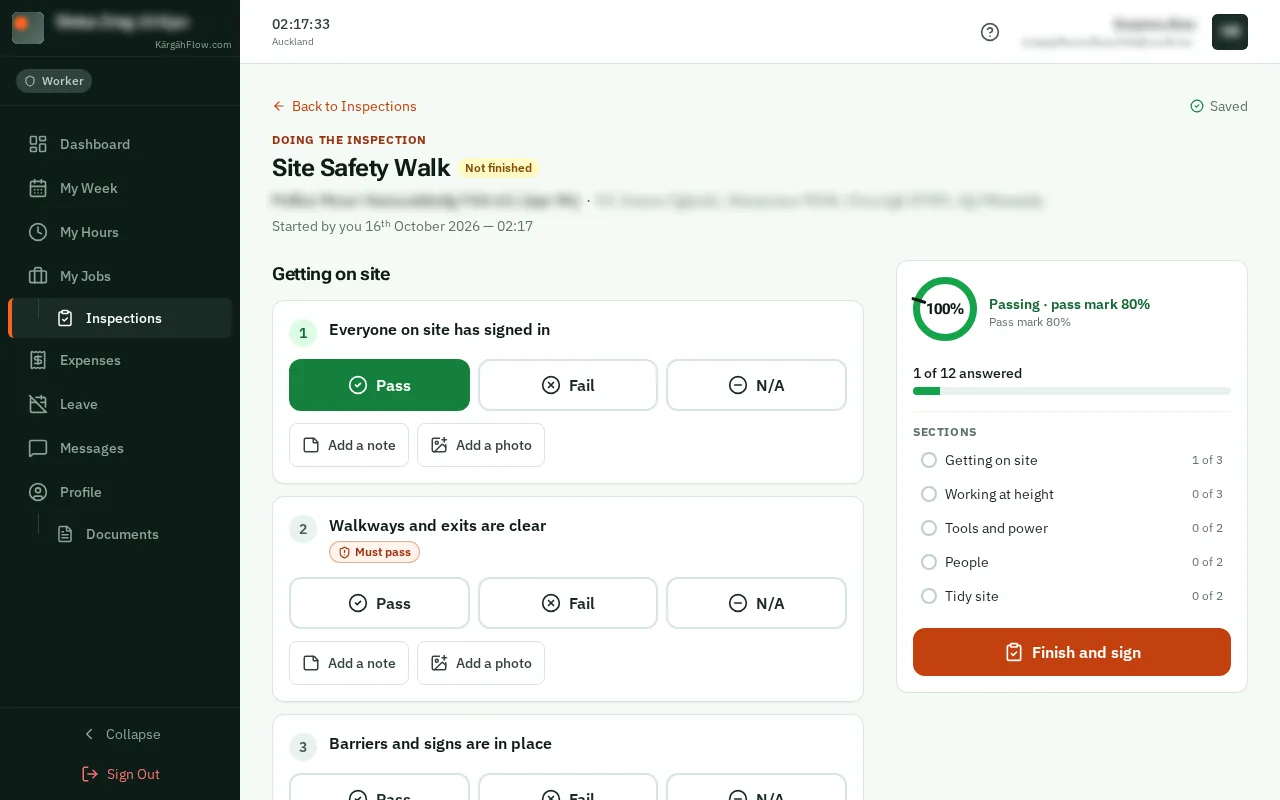Open the help question mark icon
Image resolution: width=1280 pixels, height=800 pixels.
pyautogui.click(x=990, y=32)
